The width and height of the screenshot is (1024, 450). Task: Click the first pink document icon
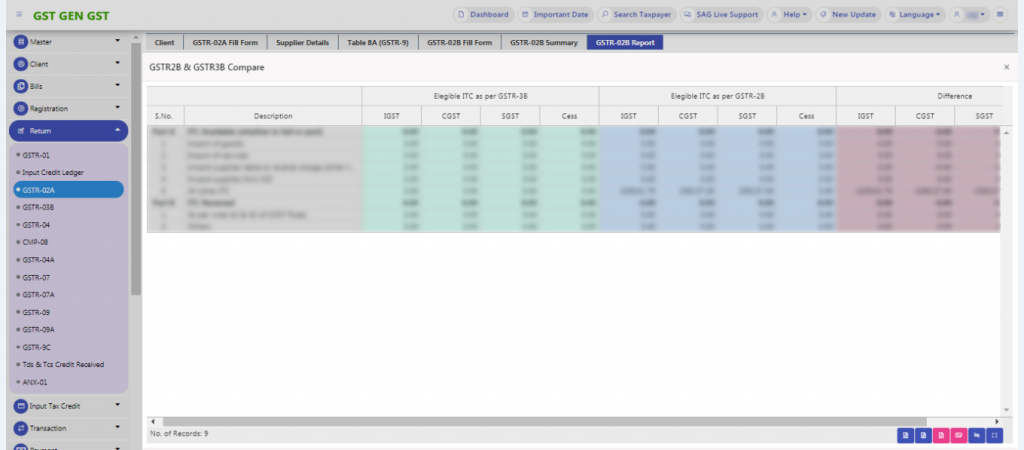(x=940, y=435)
